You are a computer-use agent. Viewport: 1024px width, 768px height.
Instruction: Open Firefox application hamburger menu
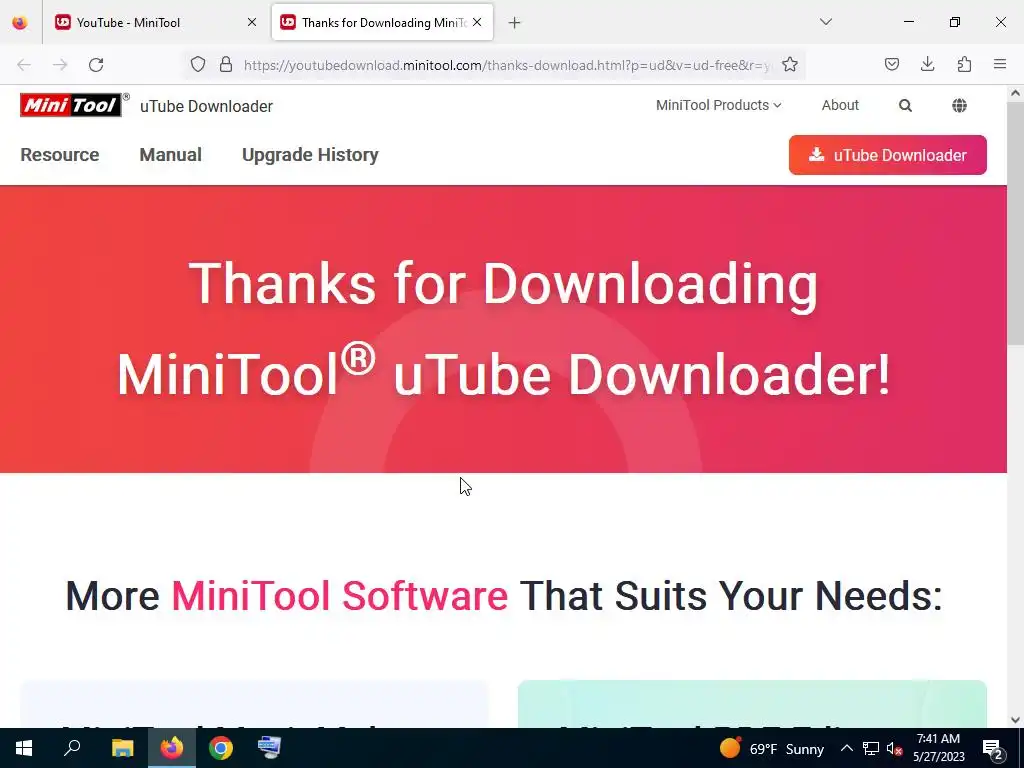(1000, 64)
